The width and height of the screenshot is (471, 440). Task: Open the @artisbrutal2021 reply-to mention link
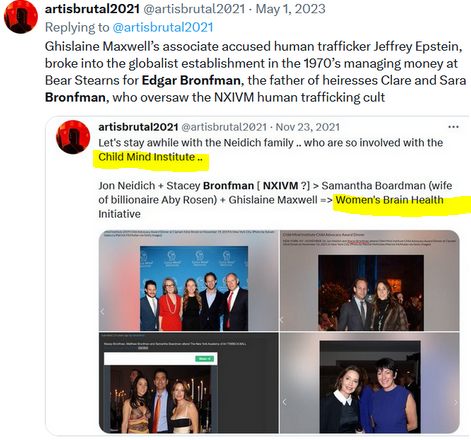163,27
